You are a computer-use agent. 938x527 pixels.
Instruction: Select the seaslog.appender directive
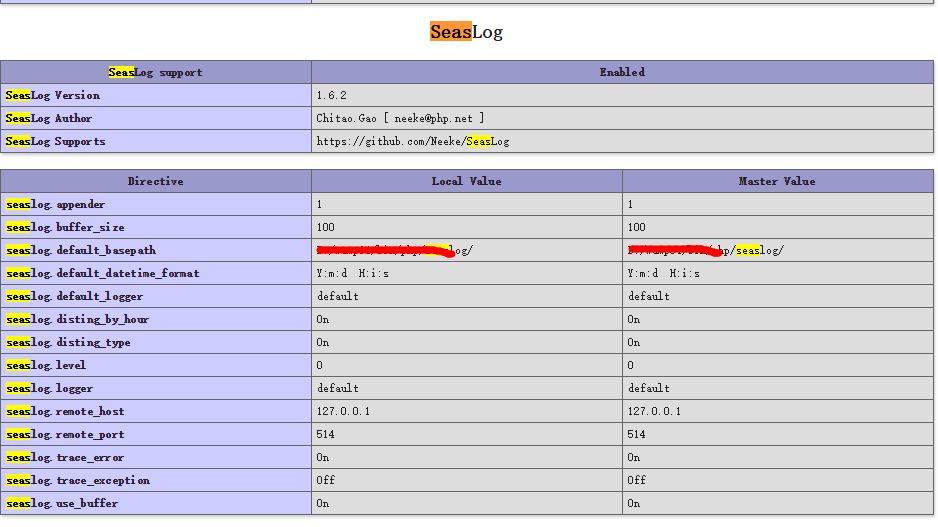(56, 205)
